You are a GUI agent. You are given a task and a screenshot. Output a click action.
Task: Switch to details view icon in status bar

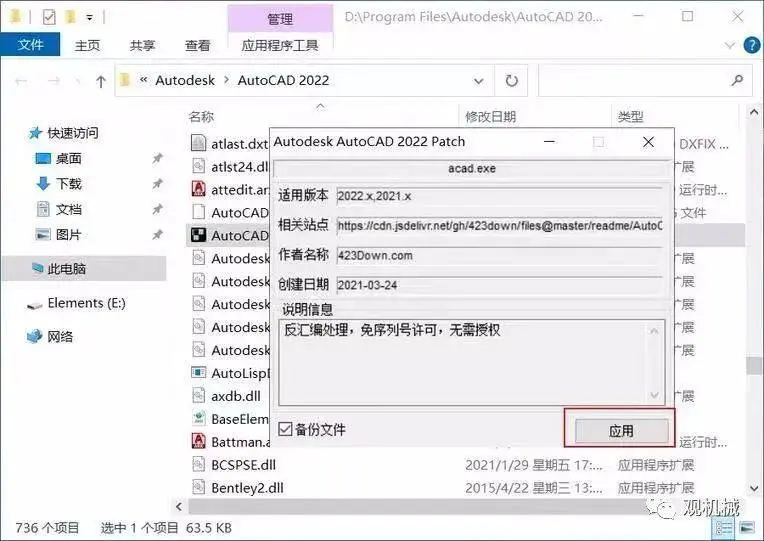click(x=723, y=528)
